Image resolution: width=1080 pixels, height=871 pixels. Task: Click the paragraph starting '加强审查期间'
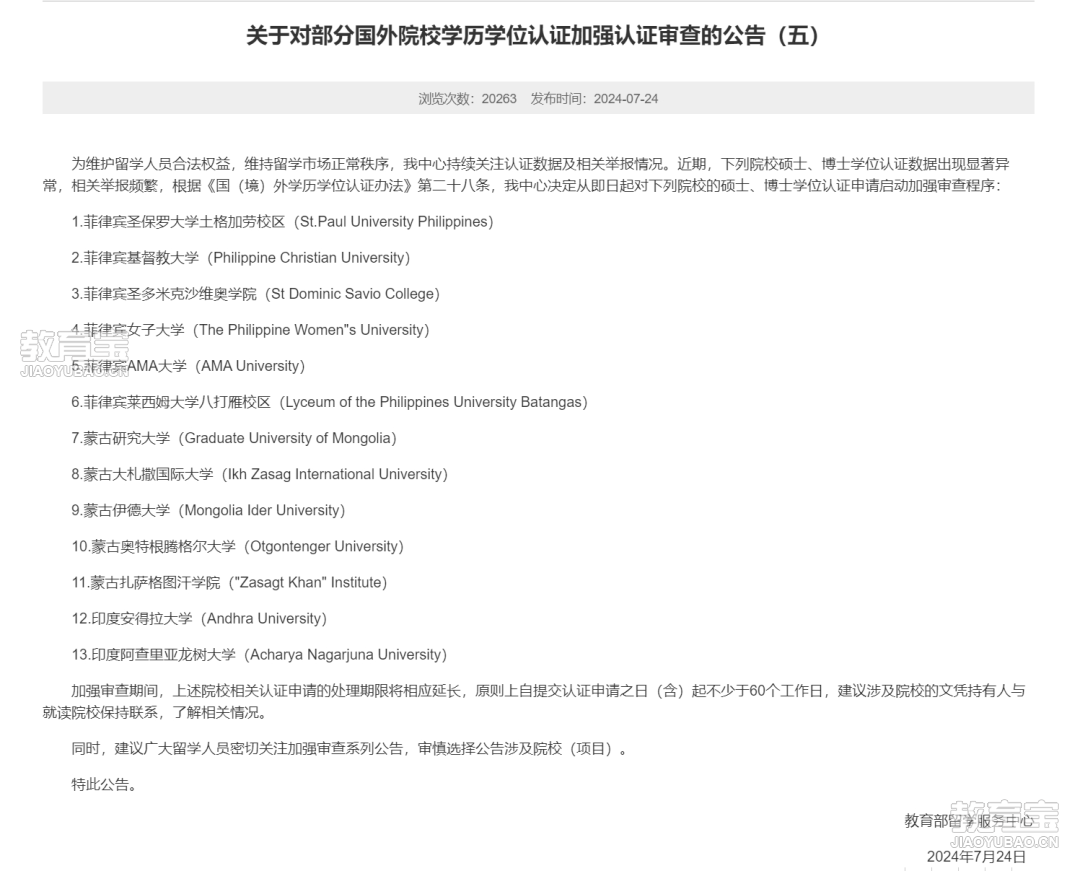tap(534, 702)
